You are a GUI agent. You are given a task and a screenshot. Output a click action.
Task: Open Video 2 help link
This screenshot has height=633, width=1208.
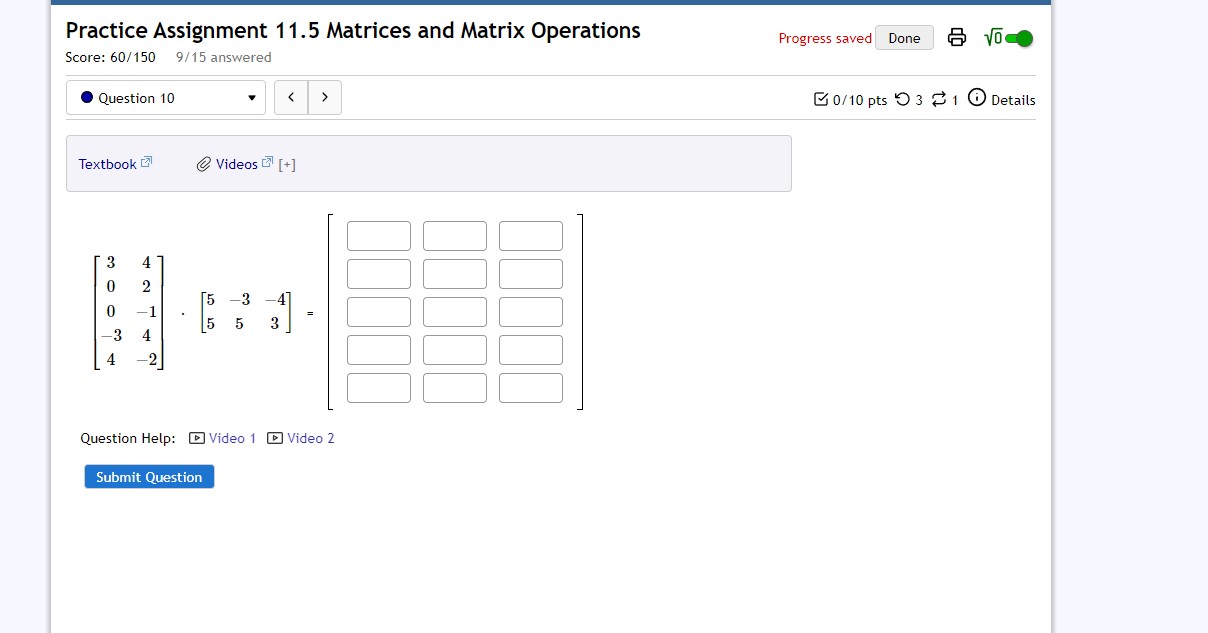pyautogui.click(x=309, y=438)
